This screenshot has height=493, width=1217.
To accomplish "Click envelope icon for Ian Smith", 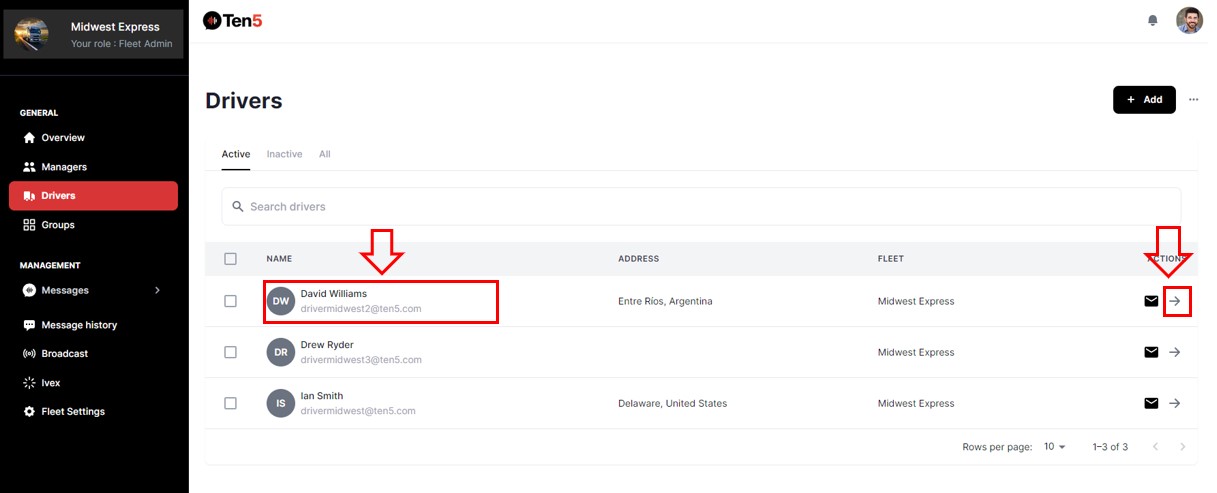I will (x=1151, y=403).
